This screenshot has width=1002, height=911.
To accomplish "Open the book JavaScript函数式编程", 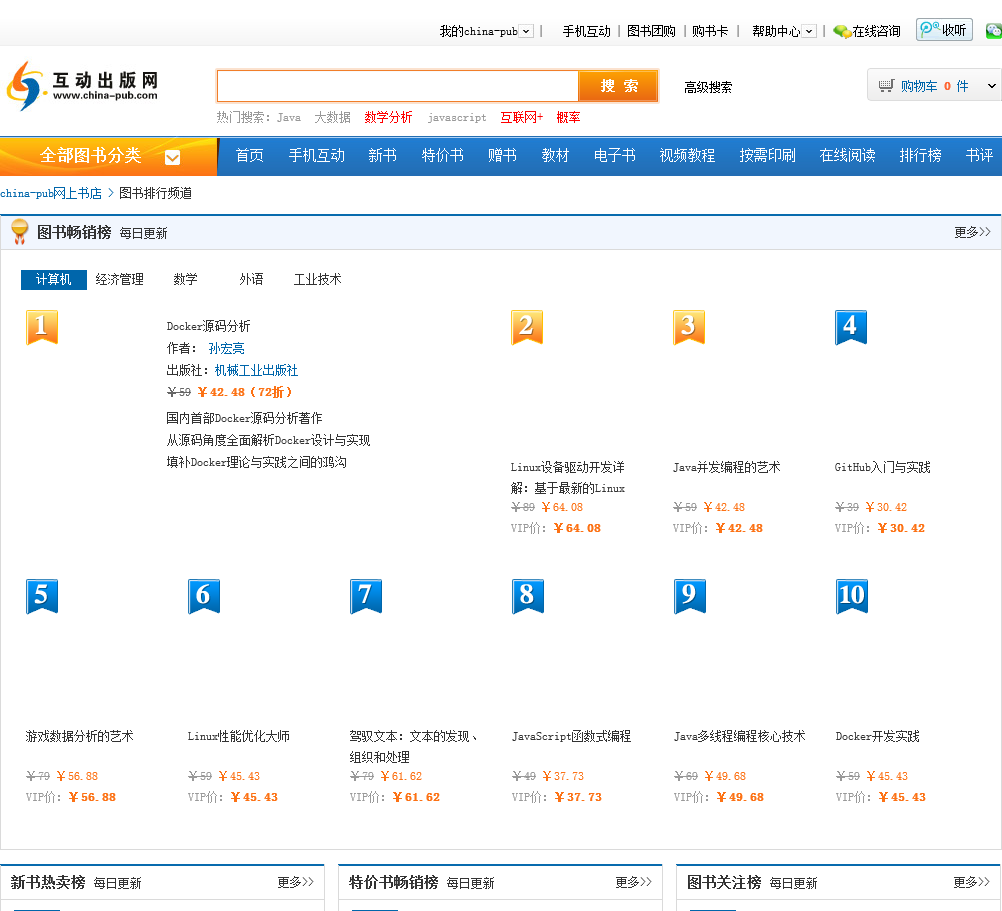I will (571, 736).
